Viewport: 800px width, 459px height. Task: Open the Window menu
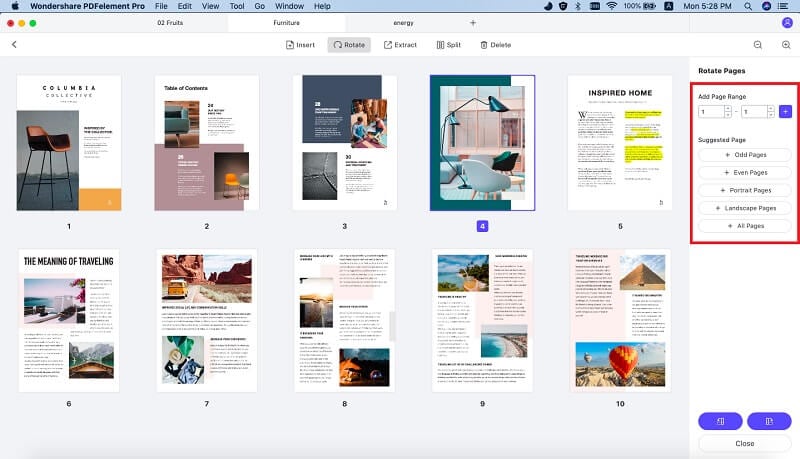[289, 6]
